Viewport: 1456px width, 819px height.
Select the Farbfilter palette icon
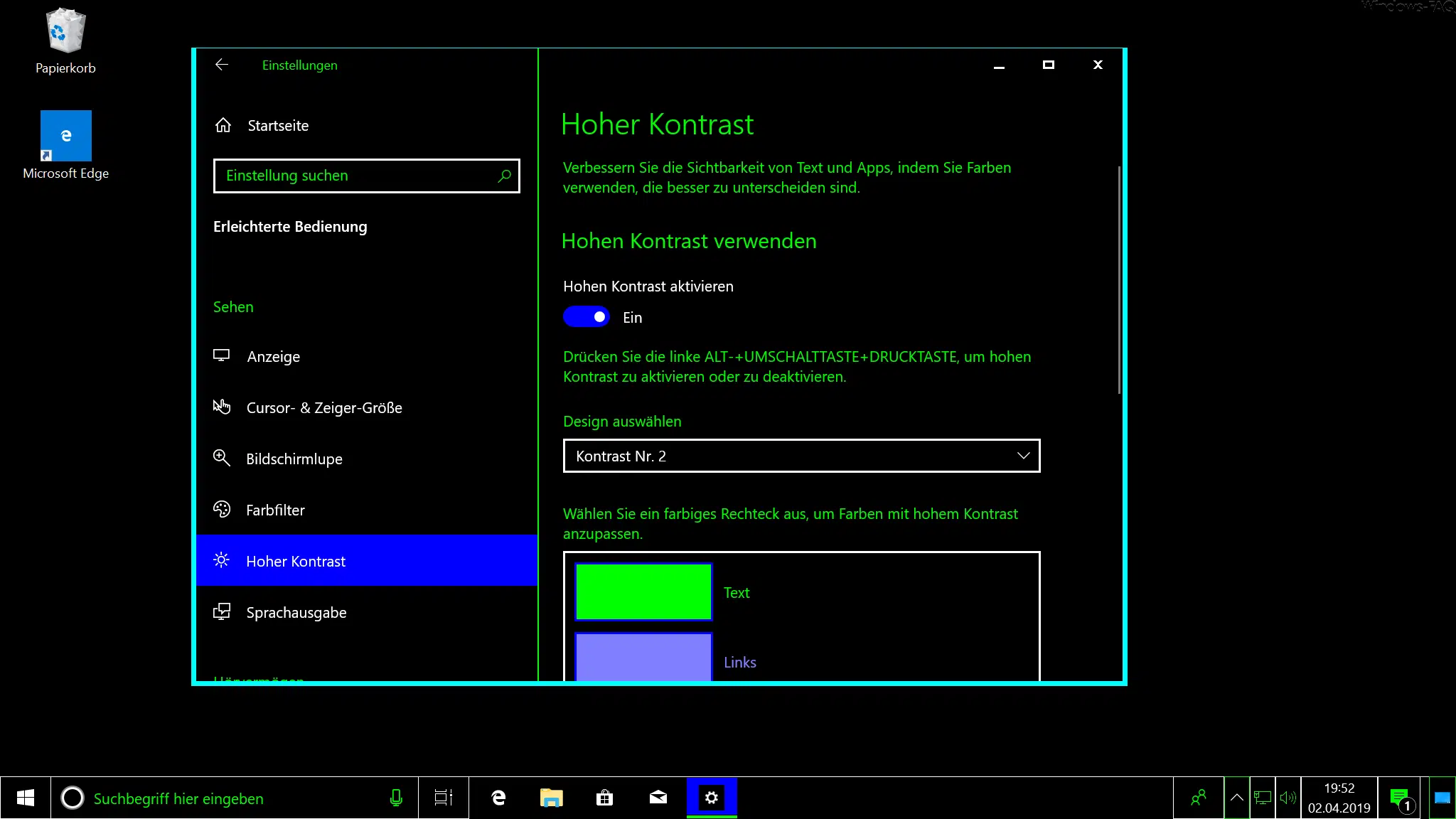point(223,509)
